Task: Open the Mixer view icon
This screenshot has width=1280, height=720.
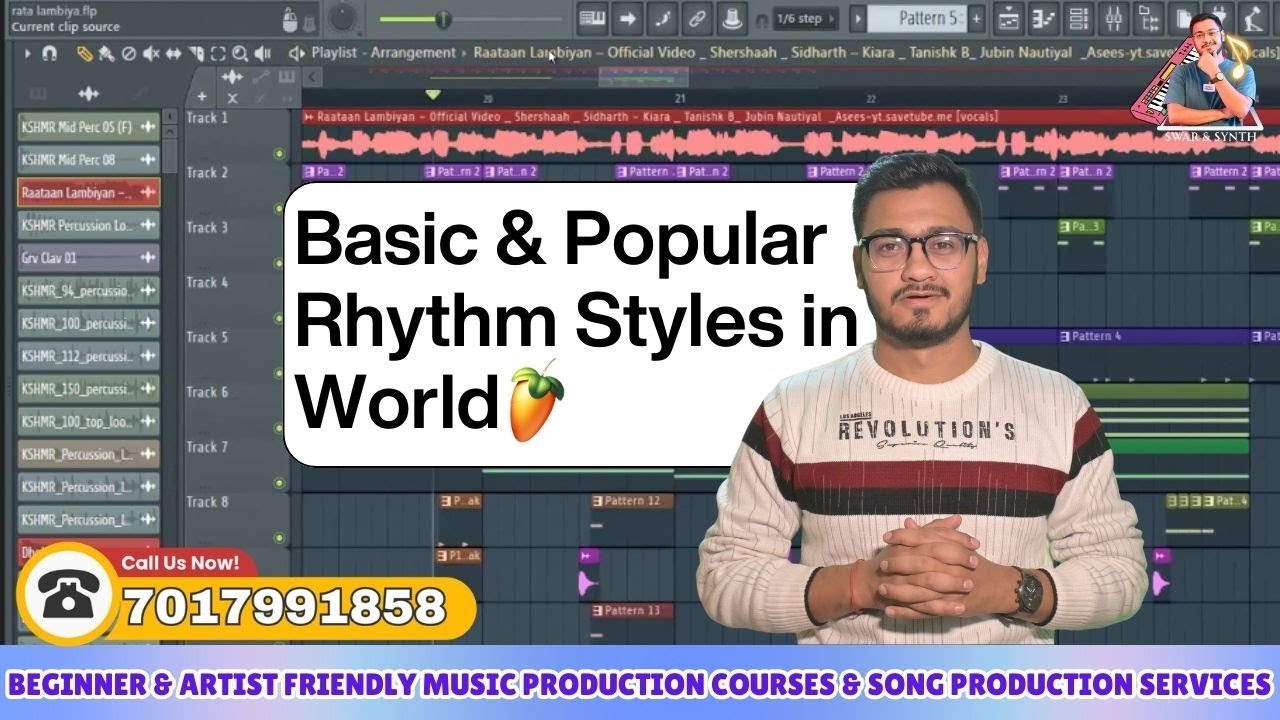Action: click(1115, 17)
